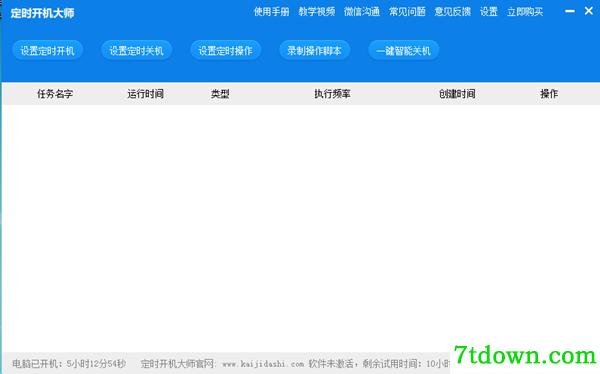Click the 立即购买 link

point(525,12)
